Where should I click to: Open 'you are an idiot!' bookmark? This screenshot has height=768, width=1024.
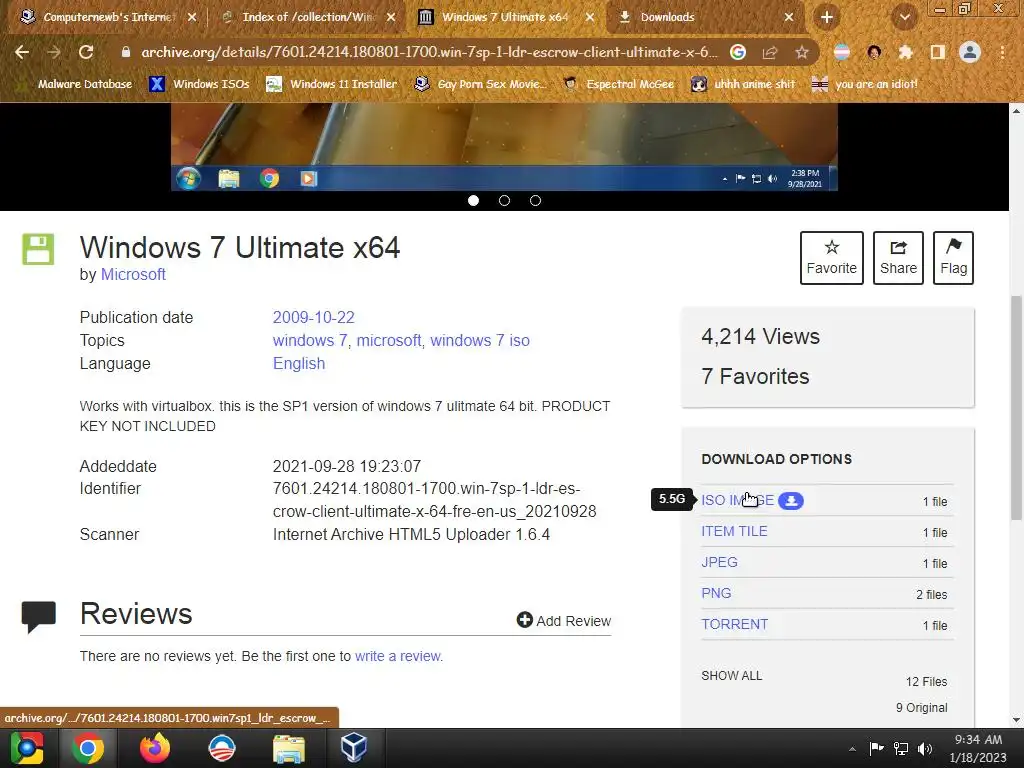pos(865,84)
